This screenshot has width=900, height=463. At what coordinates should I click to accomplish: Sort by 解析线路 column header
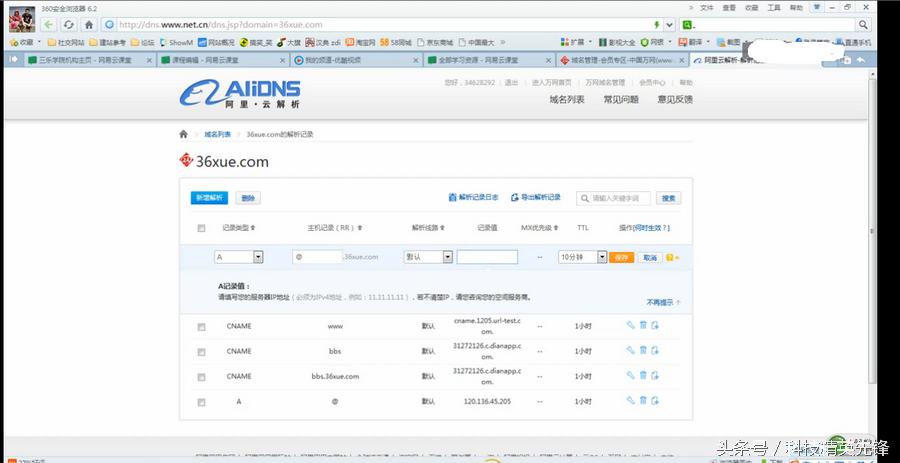click(x=428, y=228)
